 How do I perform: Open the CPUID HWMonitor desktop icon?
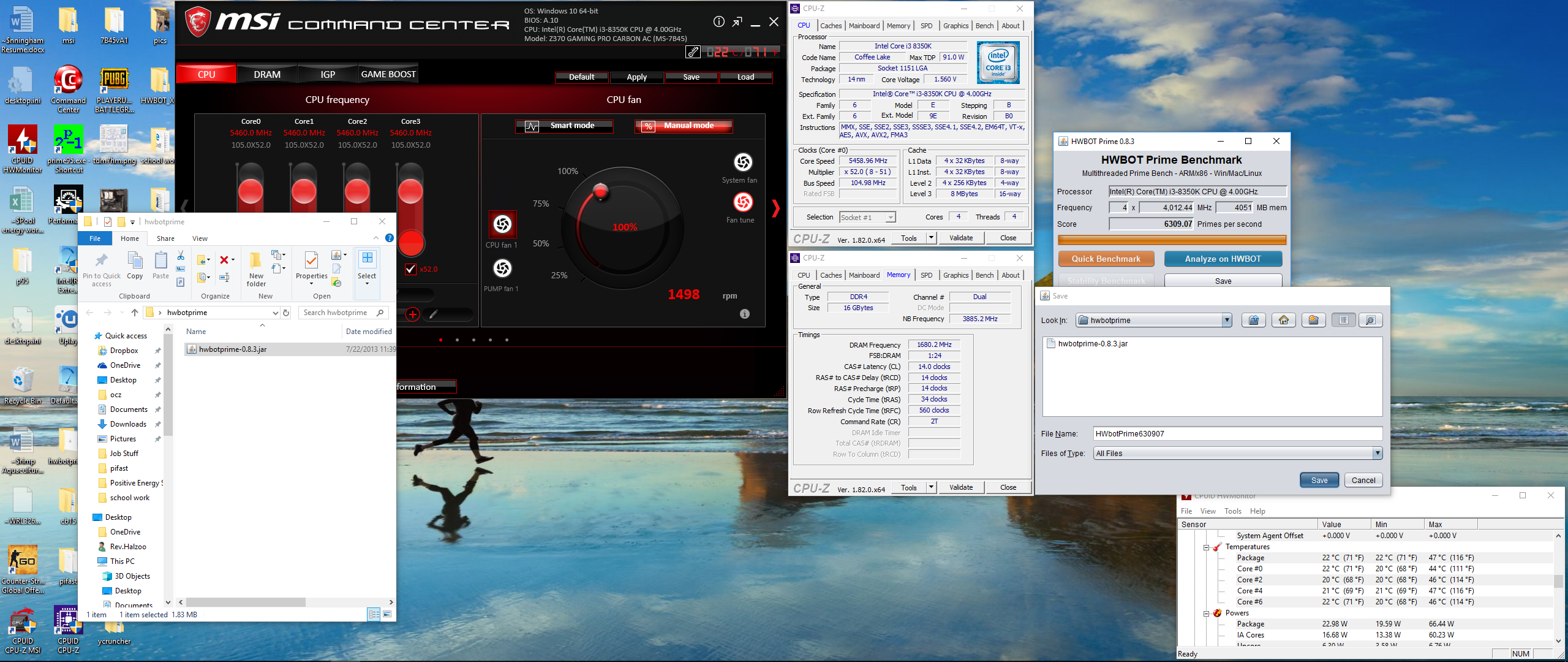[23, 150]
